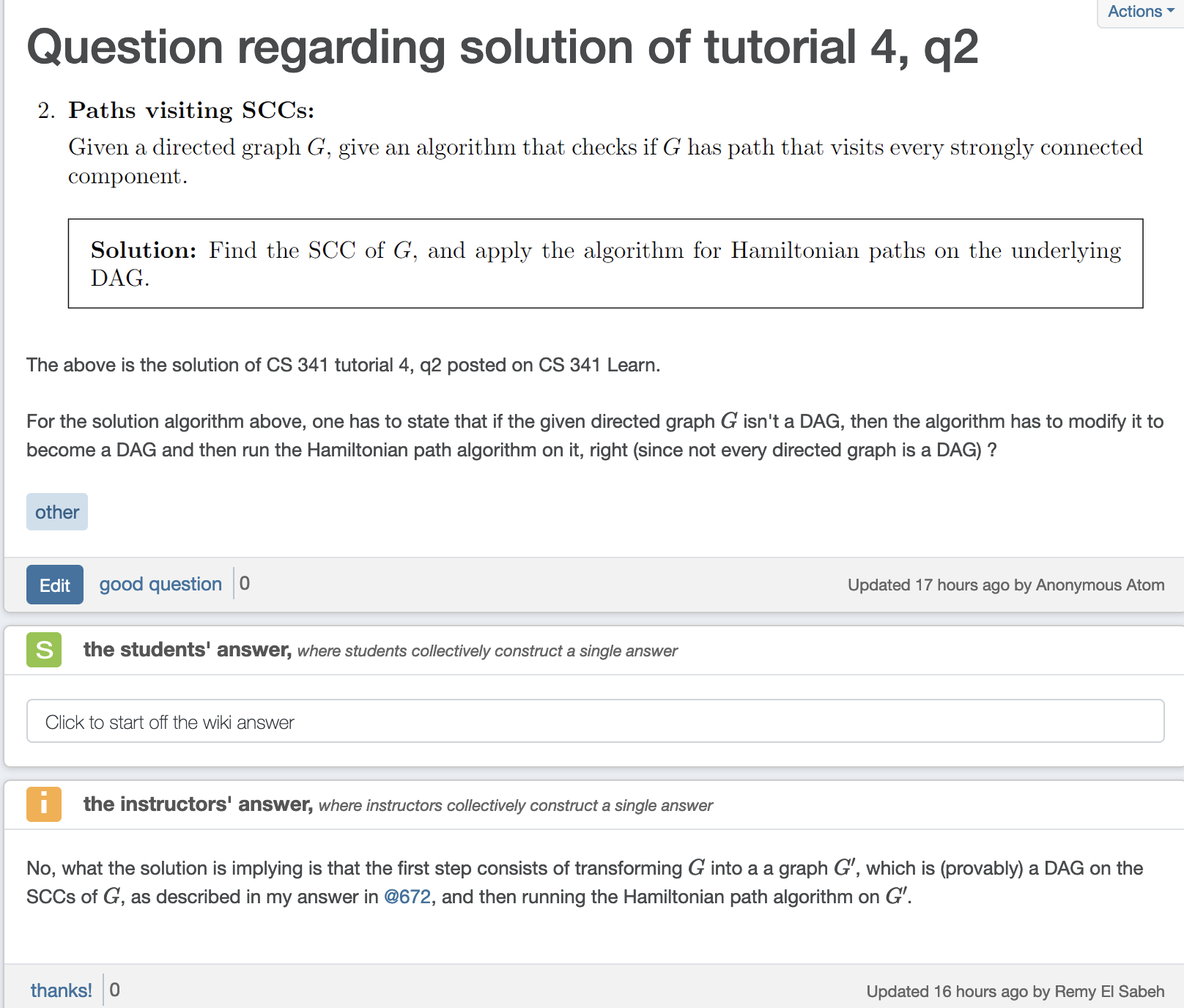Click to start the wiki answer field
The height and width of the screenshot is (1008, 1184).
595,722
